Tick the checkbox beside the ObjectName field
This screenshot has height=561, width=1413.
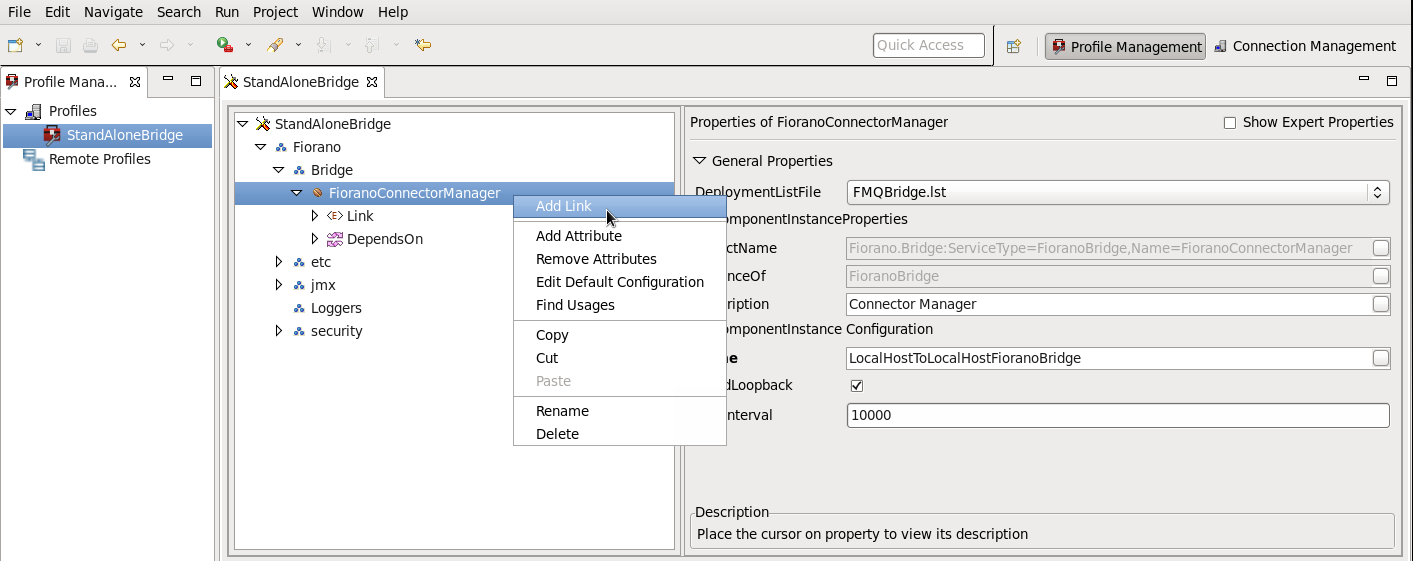[1381, 248]
